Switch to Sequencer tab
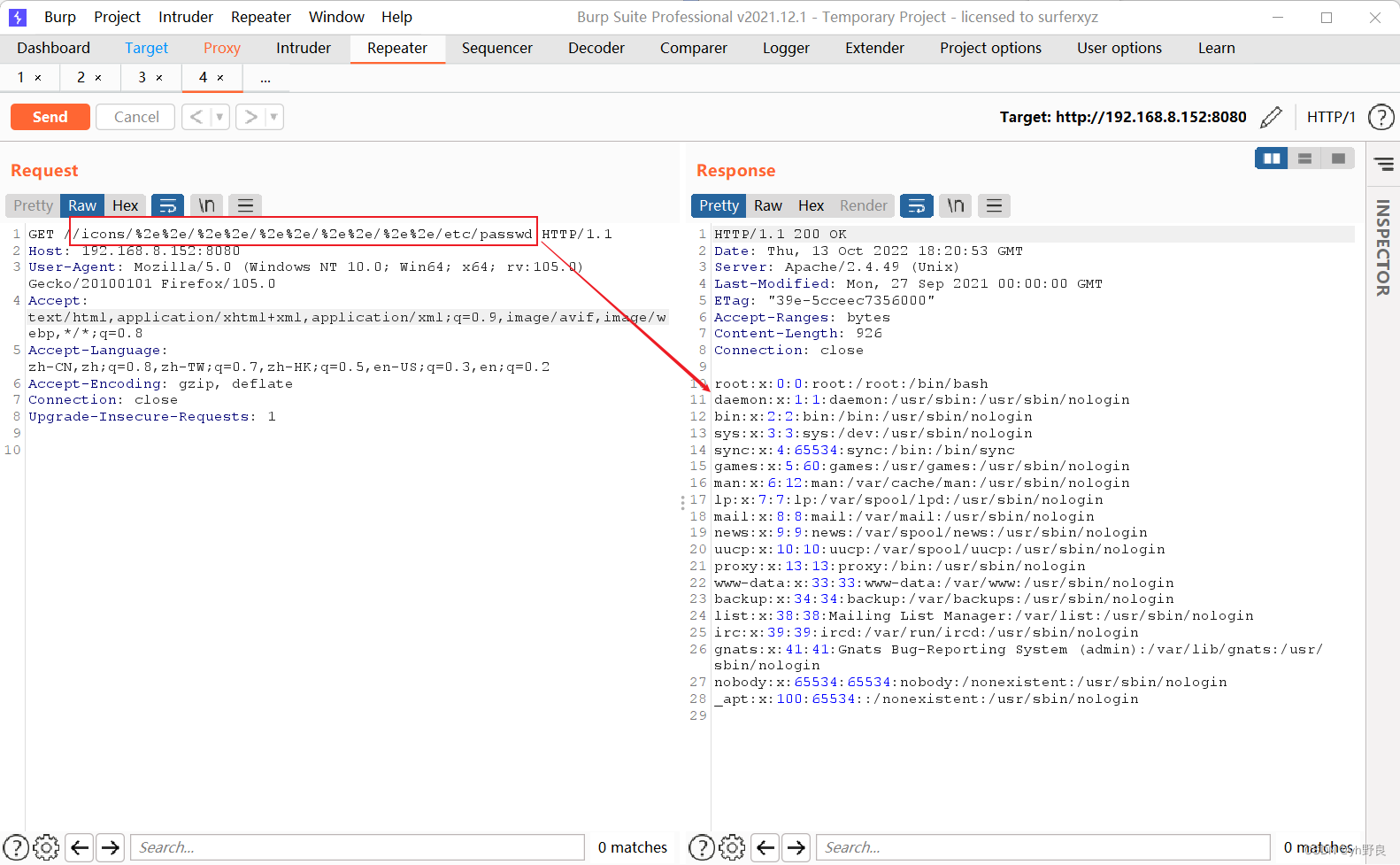The height and width of the screenshot is (865, 1400). click(496, 48)
